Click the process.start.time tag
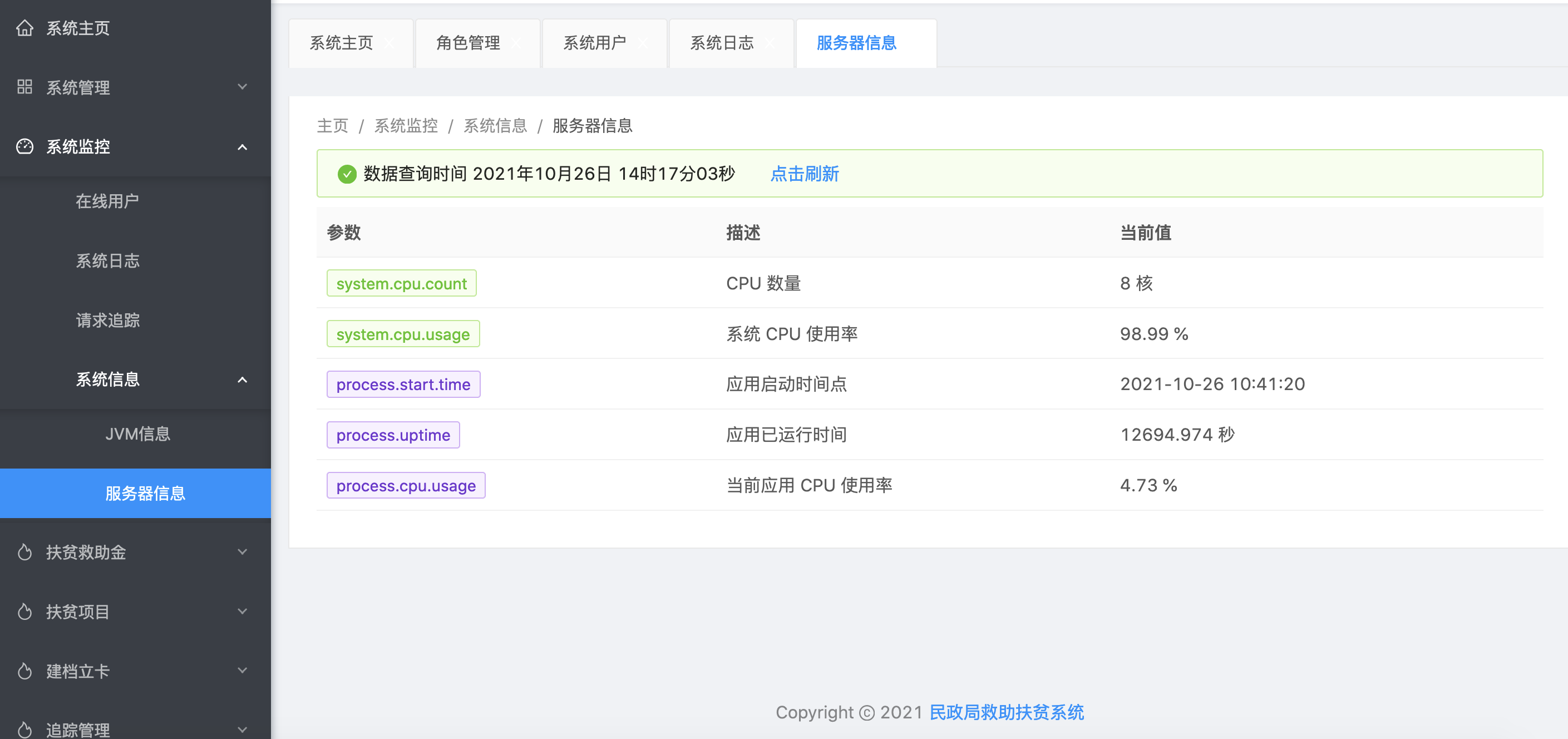1568x739 pixels. [x=403, y=385]
